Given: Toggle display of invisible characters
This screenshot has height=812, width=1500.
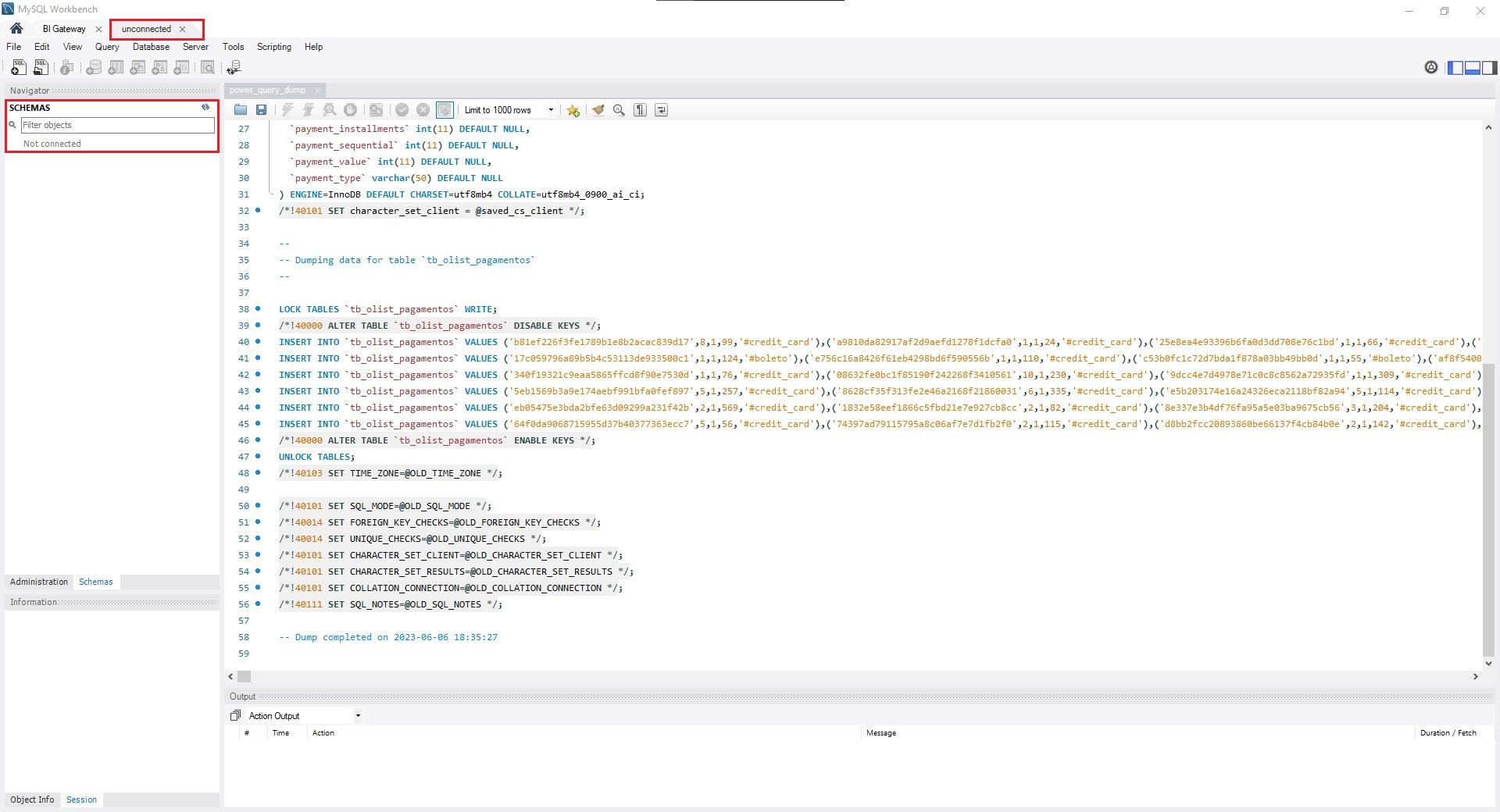Looking at the screenshot, I should (x=640, y=110).
